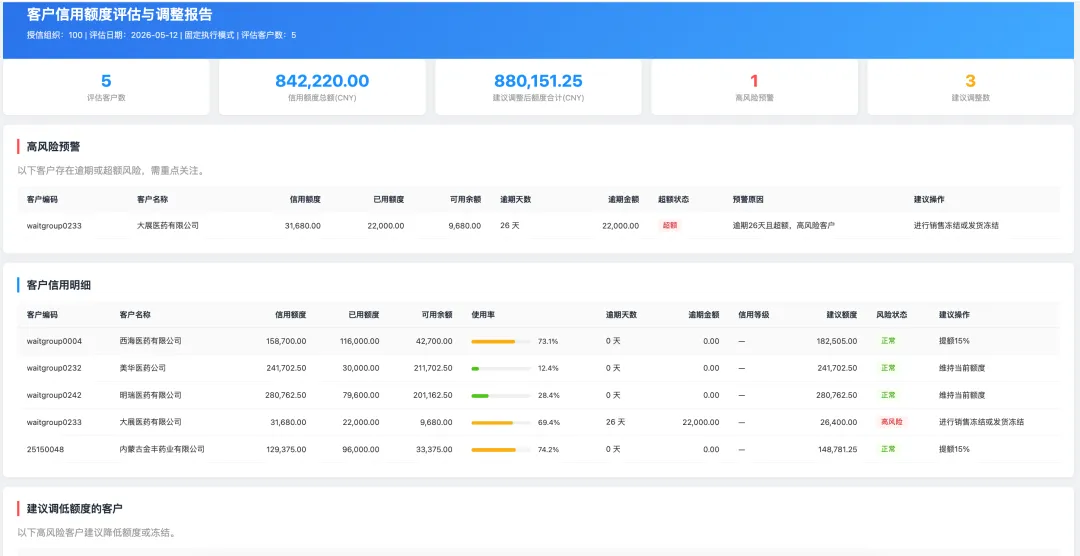Click 正常 badge for 美华医药公司
This screenshot has width=1080, height=556.
click(x=887, y=368)
